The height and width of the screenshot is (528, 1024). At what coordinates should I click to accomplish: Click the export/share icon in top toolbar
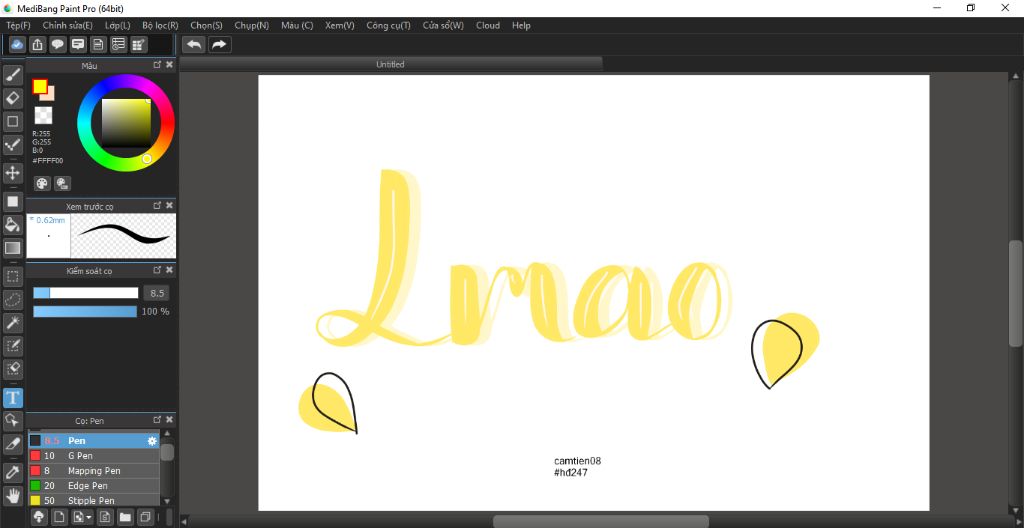coord(38,44)
